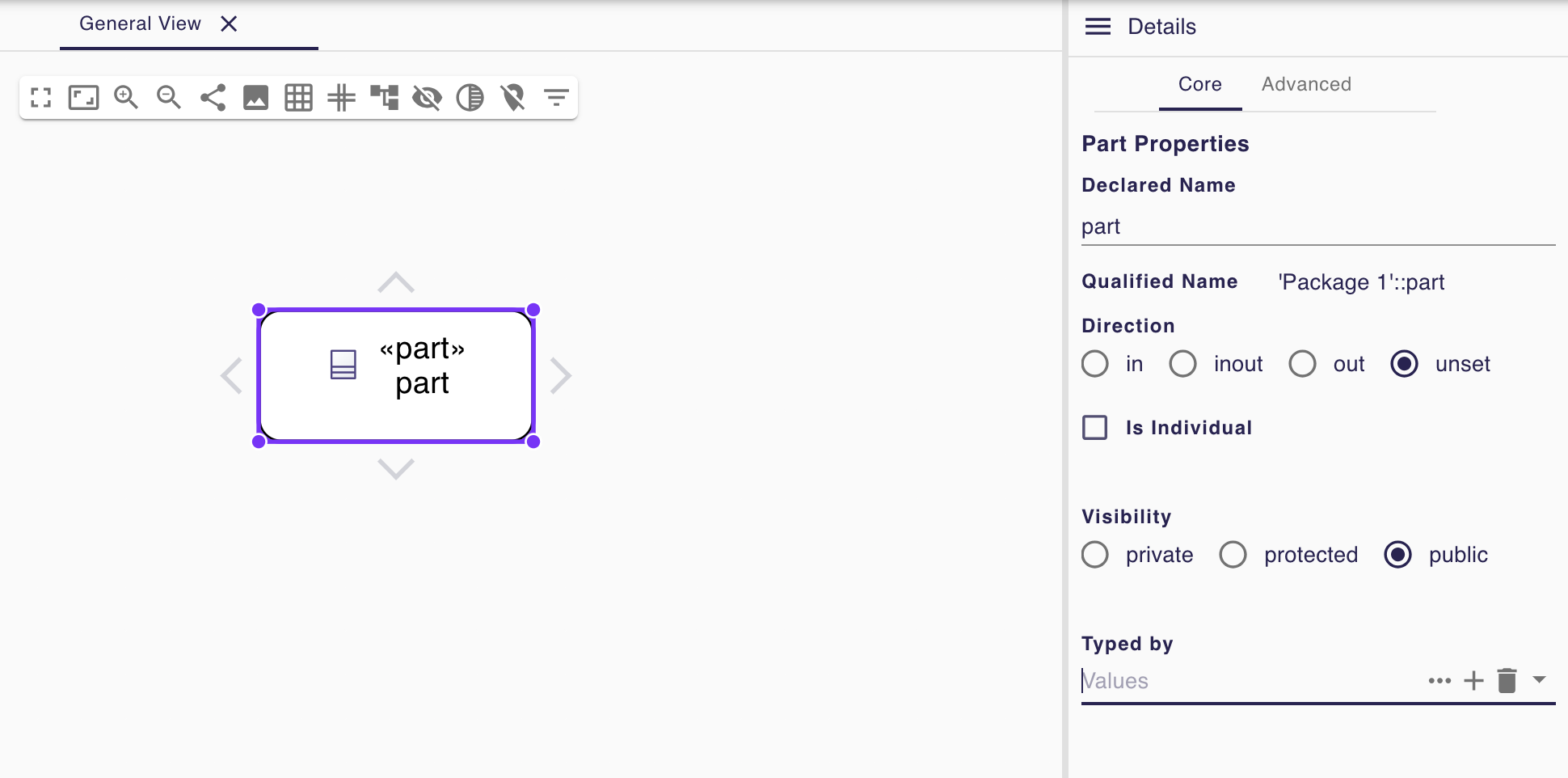1568x778 pixels.
Task: Export the diagram as an image
Action: point(255,98)
